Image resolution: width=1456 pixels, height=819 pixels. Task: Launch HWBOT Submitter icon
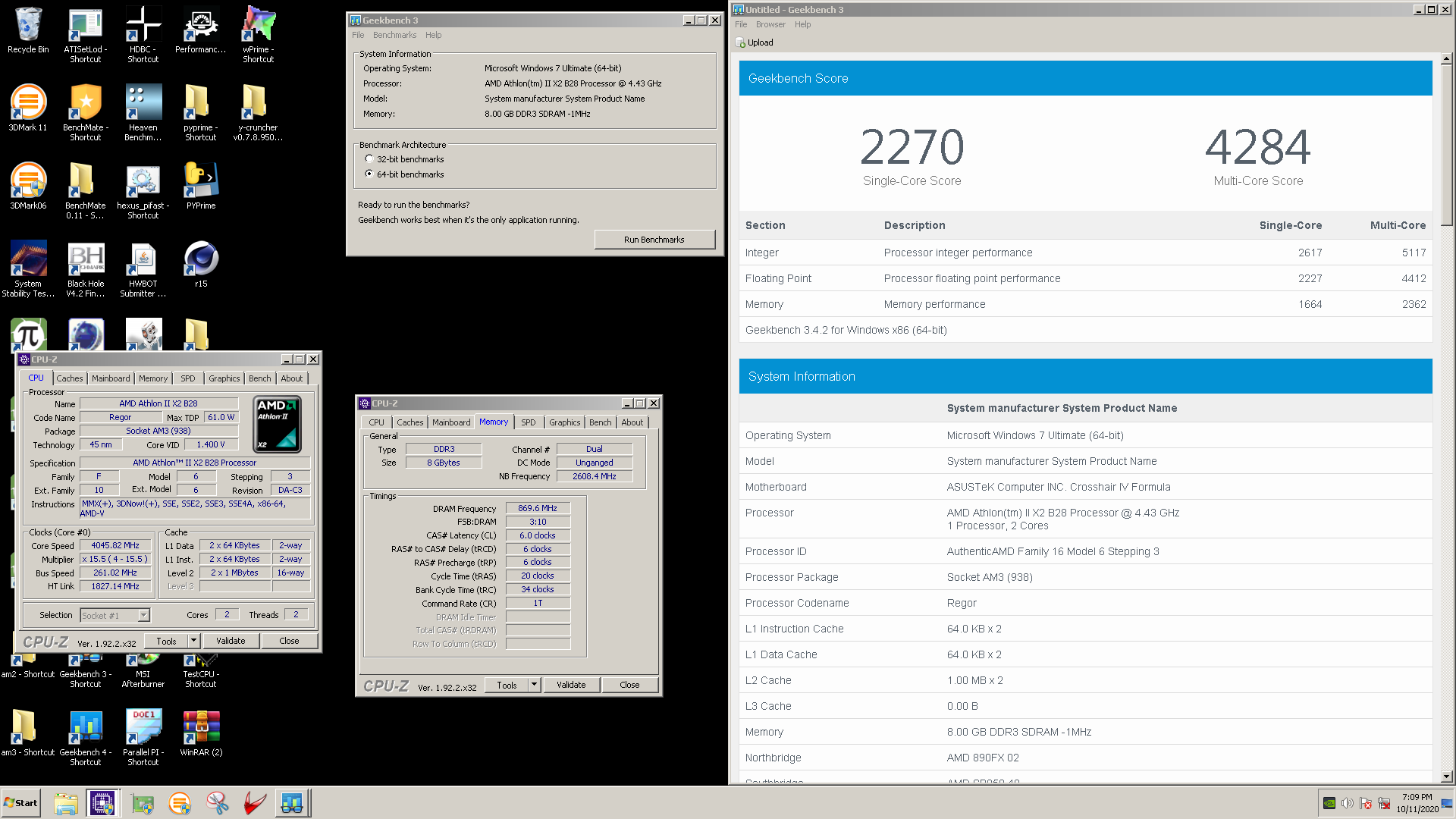tap(143, 268)
